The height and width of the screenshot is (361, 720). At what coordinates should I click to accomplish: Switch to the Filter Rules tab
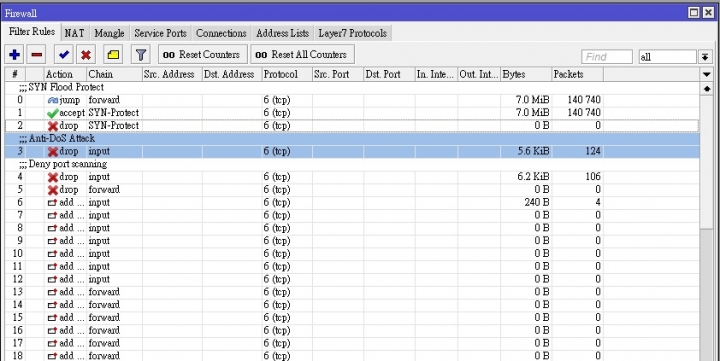click(32, 32)
